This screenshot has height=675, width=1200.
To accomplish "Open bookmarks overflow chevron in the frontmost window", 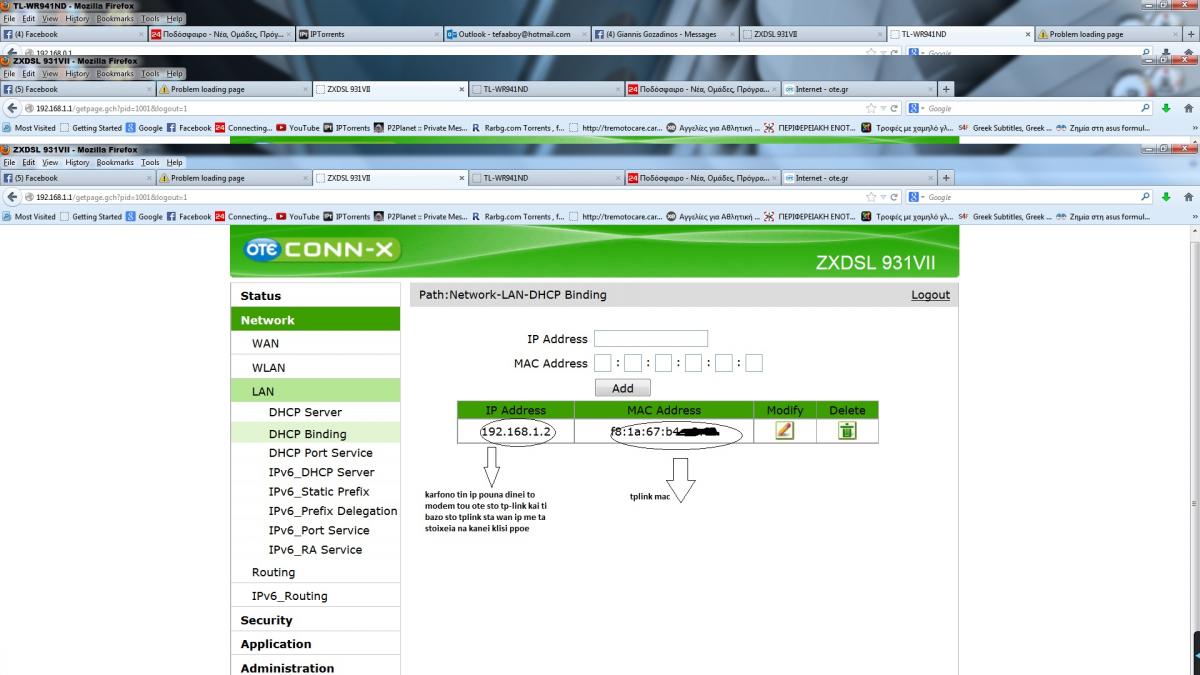I will point(1194,216).
